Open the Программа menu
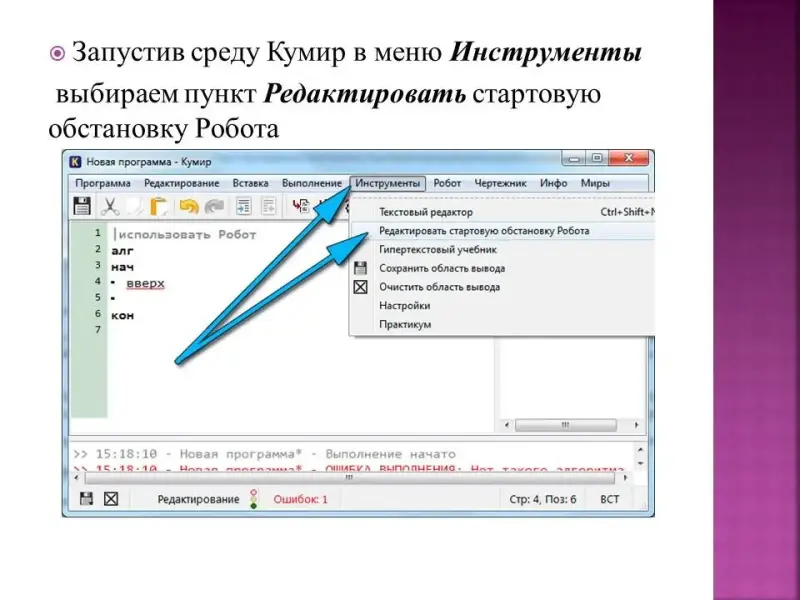 102,184
